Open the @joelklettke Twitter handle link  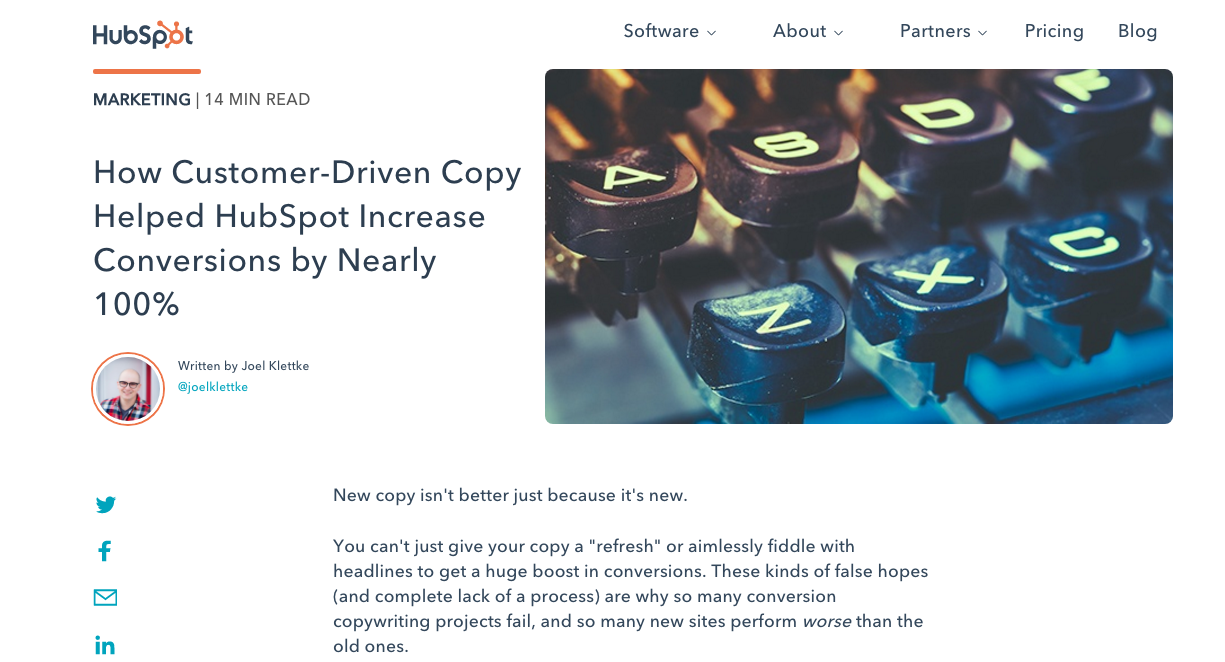coord(212,387)
